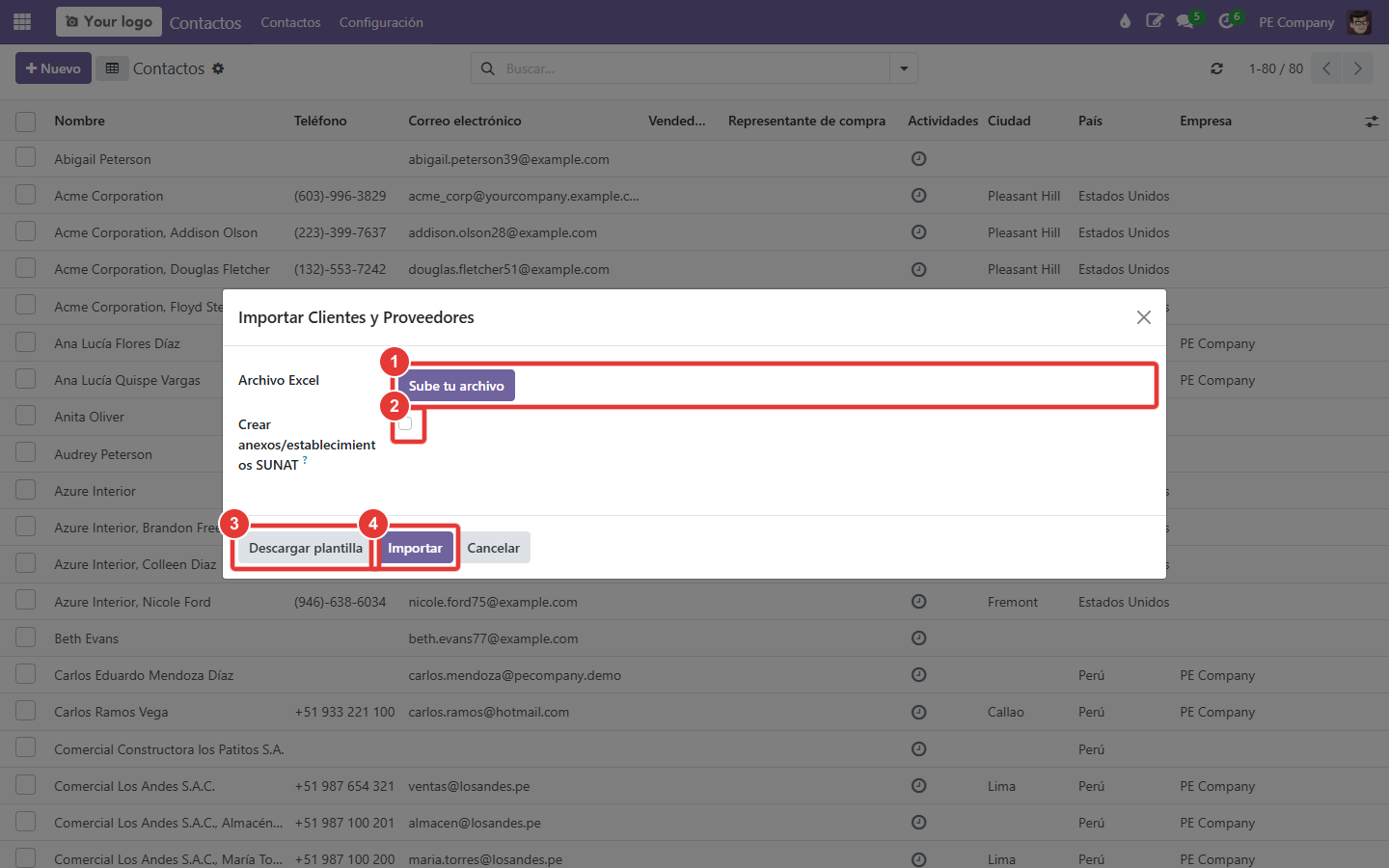Go to the previous page arrow
The width and height of the screenshot is (1389, 868).
[x=1327, y=68]
